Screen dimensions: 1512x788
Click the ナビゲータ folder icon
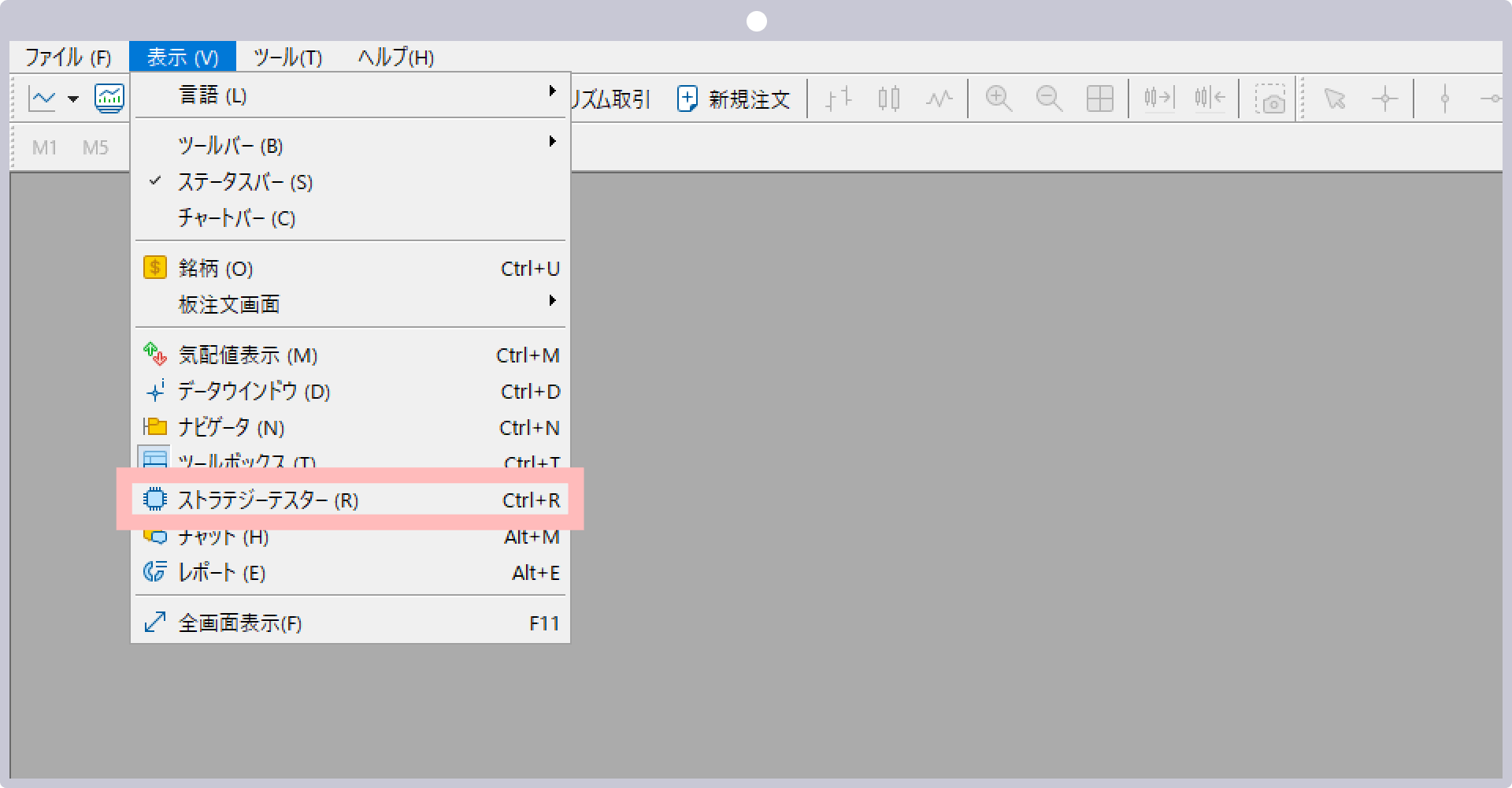pyautogui.click(x=155, y=427)
